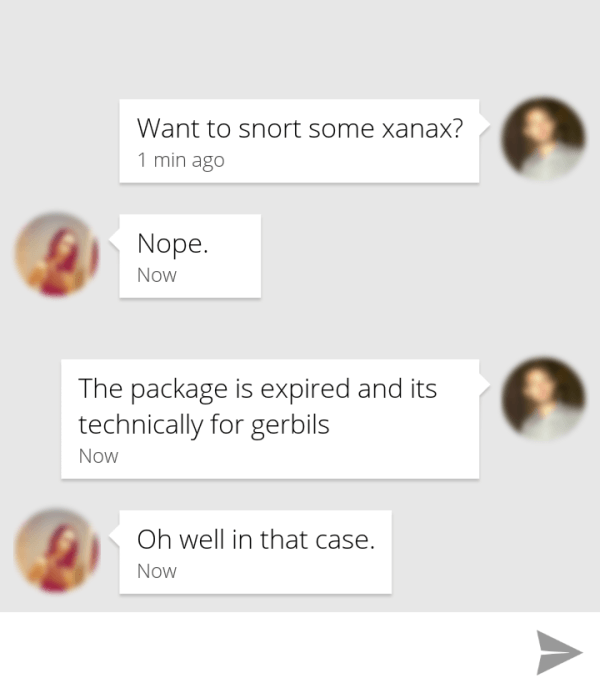Tap the word "expired" in third message
Image resolution: width=600 pixels, height=688 pixels.
pos(303,389)
